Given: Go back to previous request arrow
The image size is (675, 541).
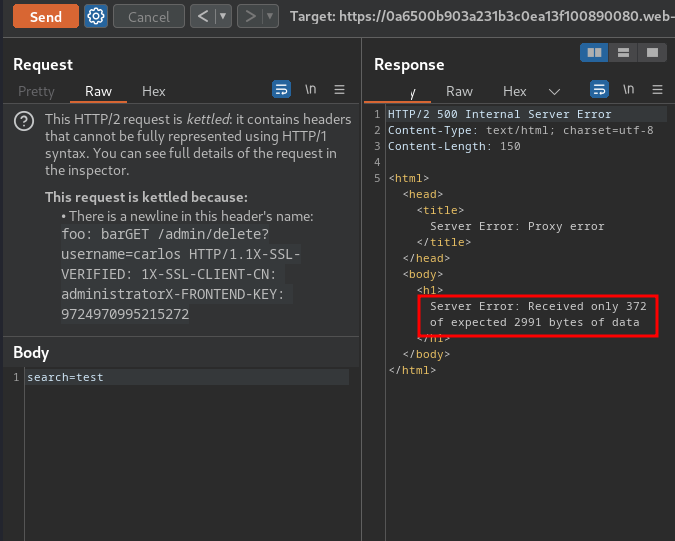Looking at the screenshot, I should coord(203,16).
